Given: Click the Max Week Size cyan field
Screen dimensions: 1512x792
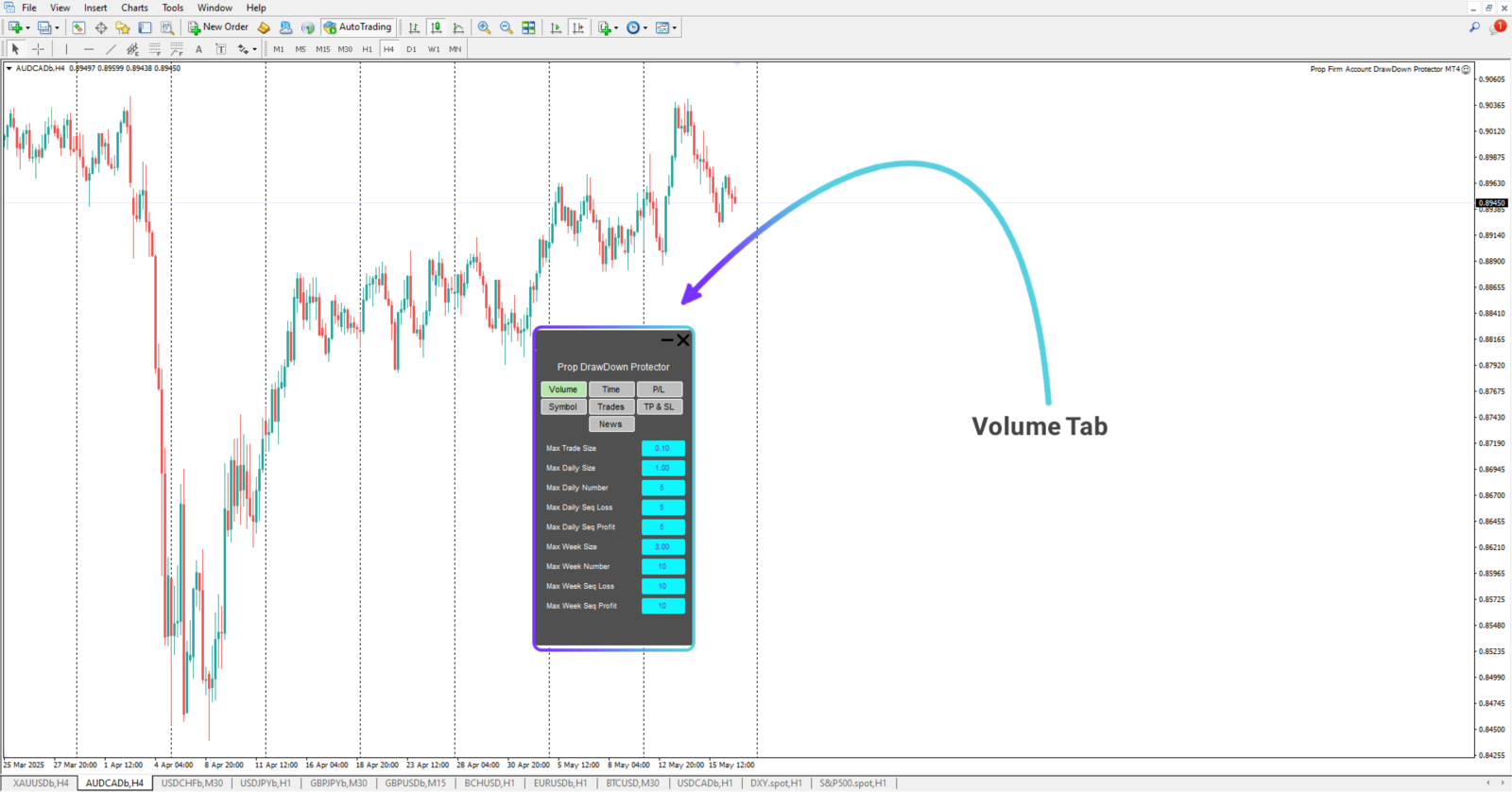Looking at the screenshot, I should (x=662, y=547).
